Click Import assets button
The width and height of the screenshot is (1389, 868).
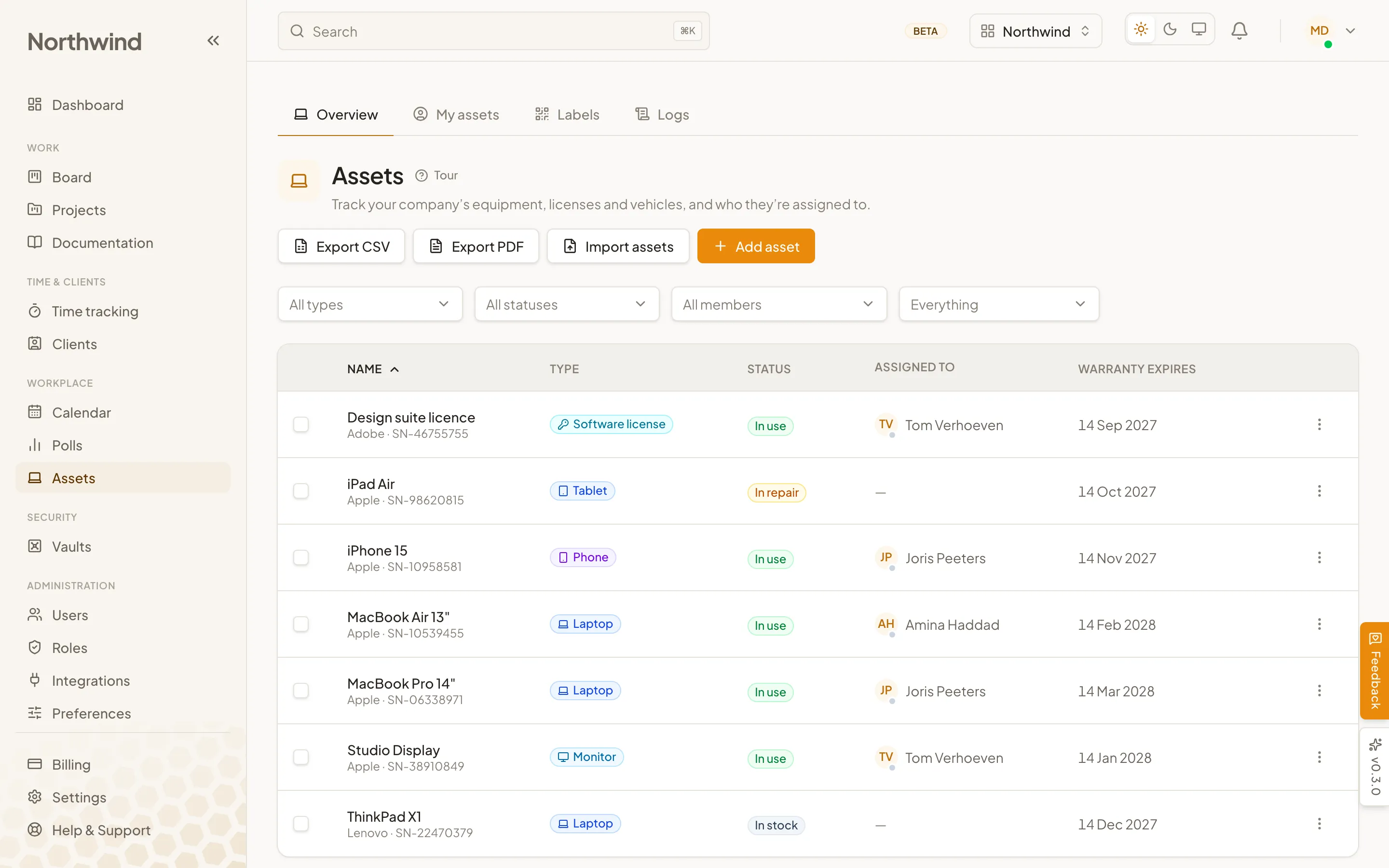click(x=618, y=246)
